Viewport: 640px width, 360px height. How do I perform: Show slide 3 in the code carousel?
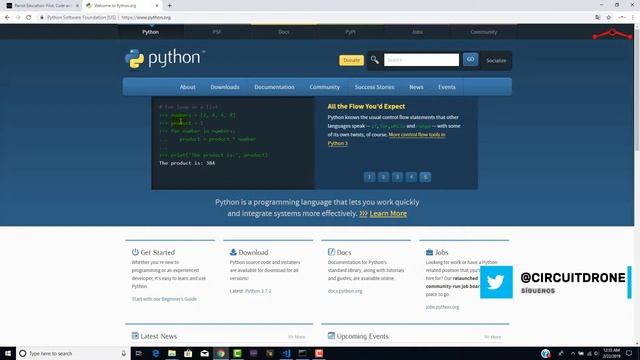coord(397,177)
